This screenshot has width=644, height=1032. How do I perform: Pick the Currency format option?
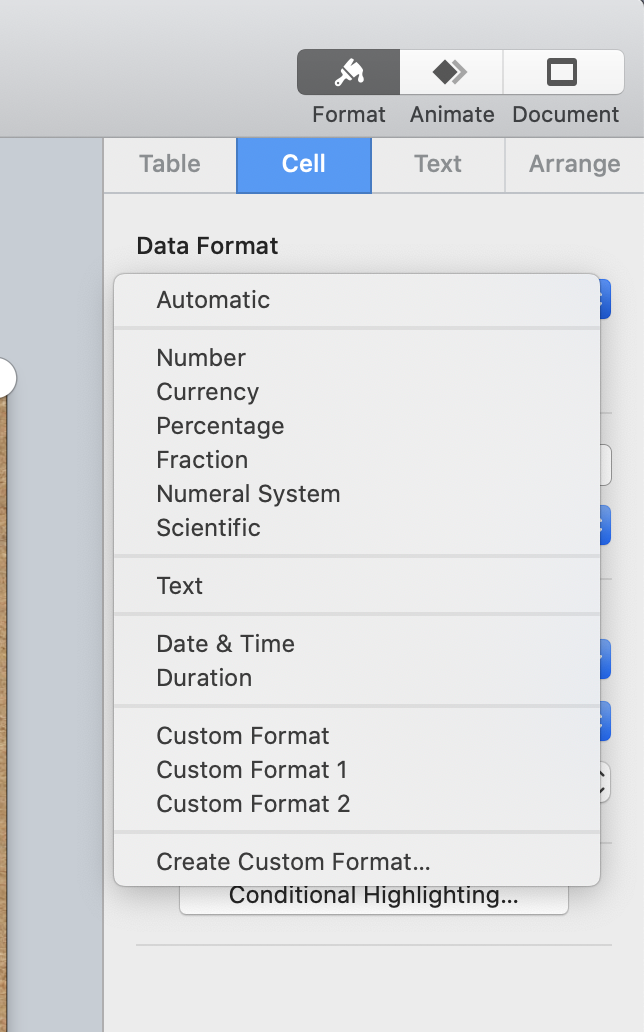pos(208,392)
